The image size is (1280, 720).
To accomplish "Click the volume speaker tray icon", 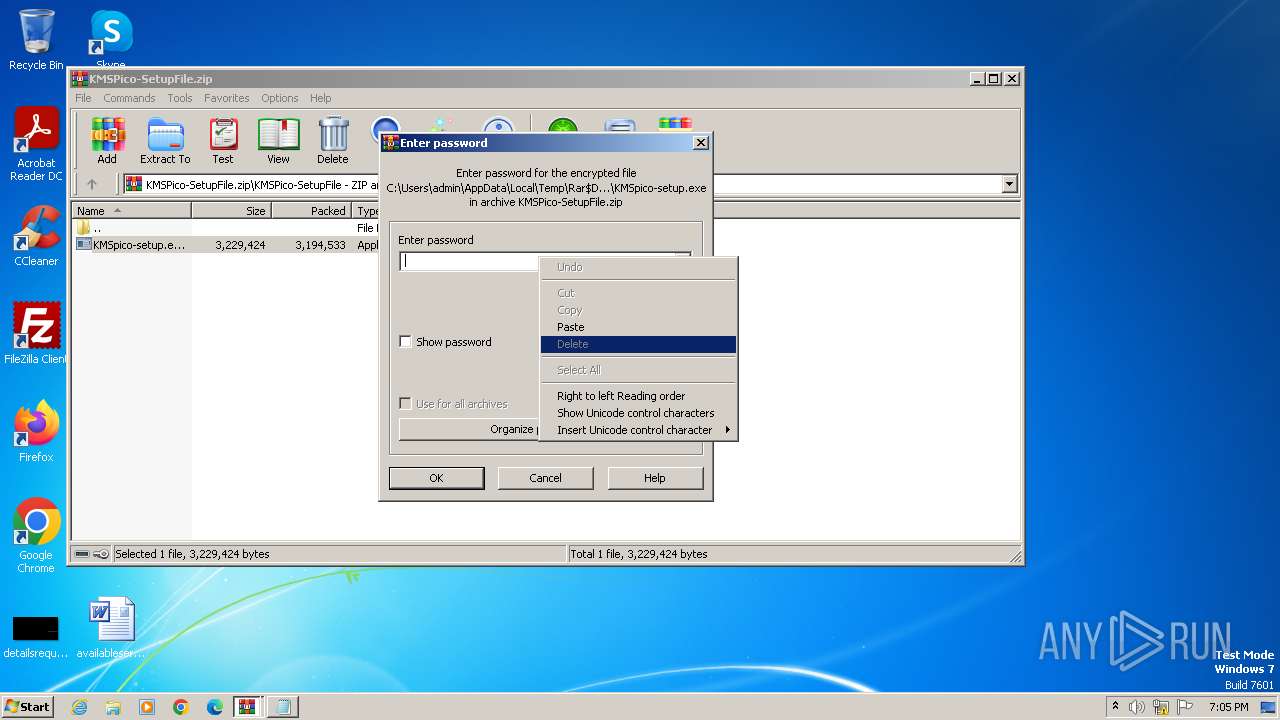I will tap(1137, 707).
